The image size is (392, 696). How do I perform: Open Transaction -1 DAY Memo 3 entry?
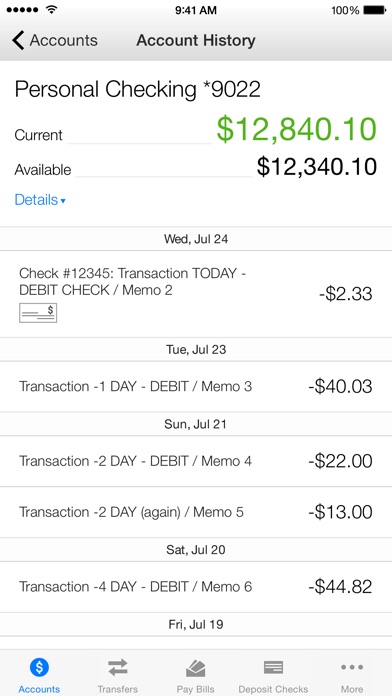pos(196,386)
